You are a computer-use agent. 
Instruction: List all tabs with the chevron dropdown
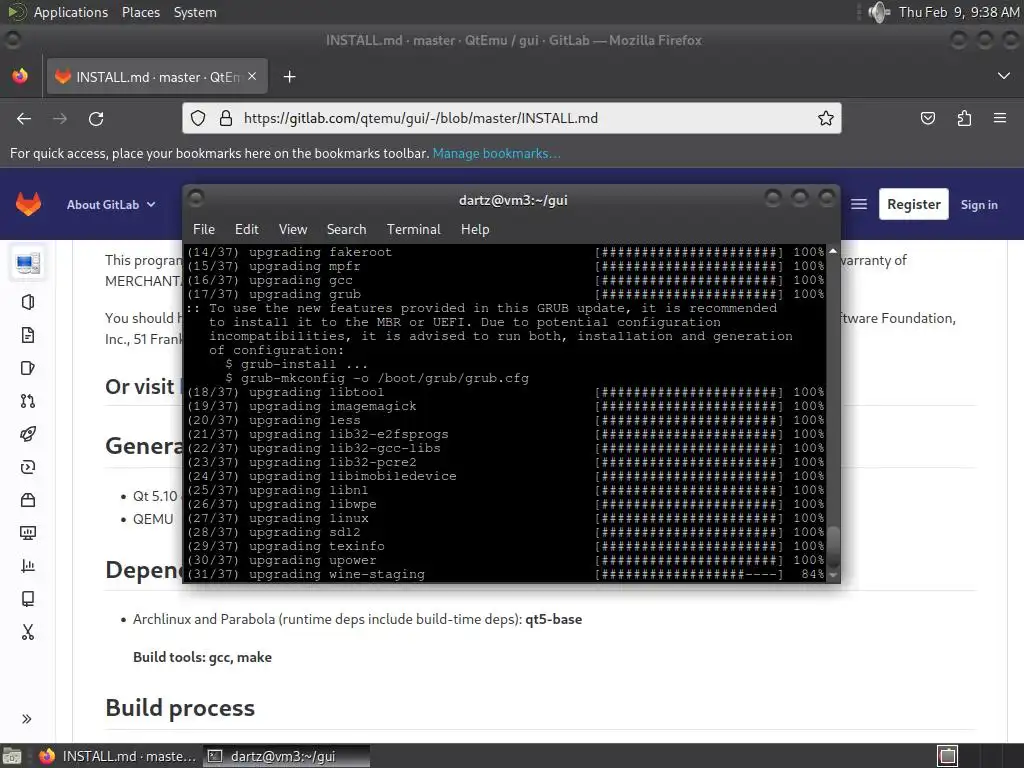click(x=1004, y=76)
